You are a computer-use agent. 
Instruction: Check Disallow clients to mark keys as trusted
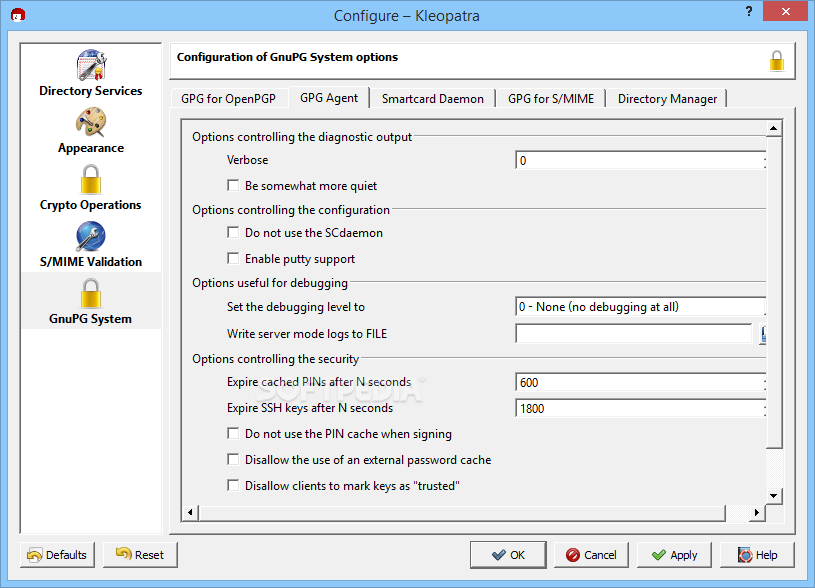click(x=233, y=486)
